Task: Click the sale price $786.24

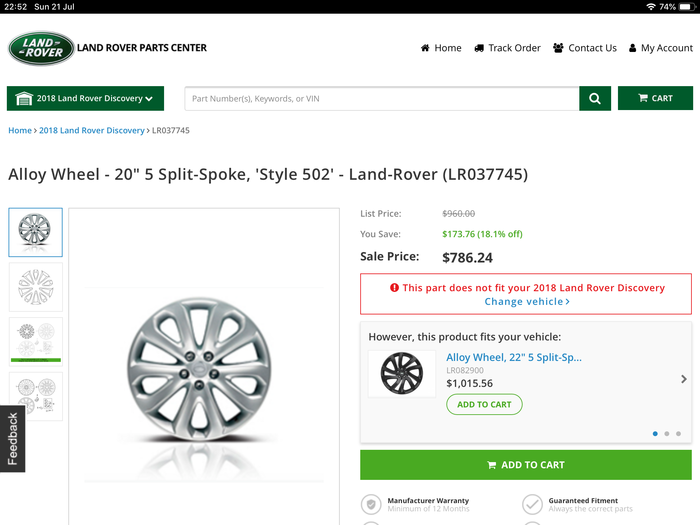Action: pyautogui.click(x=467, y=258)
